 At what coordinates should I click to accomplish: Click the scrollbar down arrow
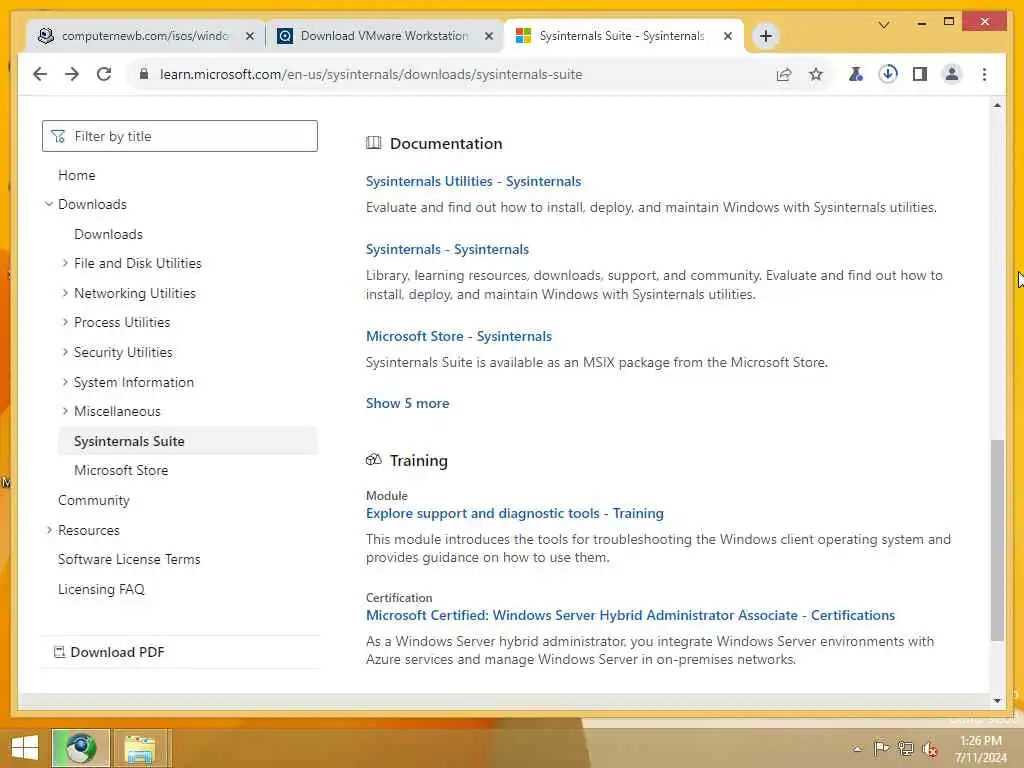pos(997,701)
